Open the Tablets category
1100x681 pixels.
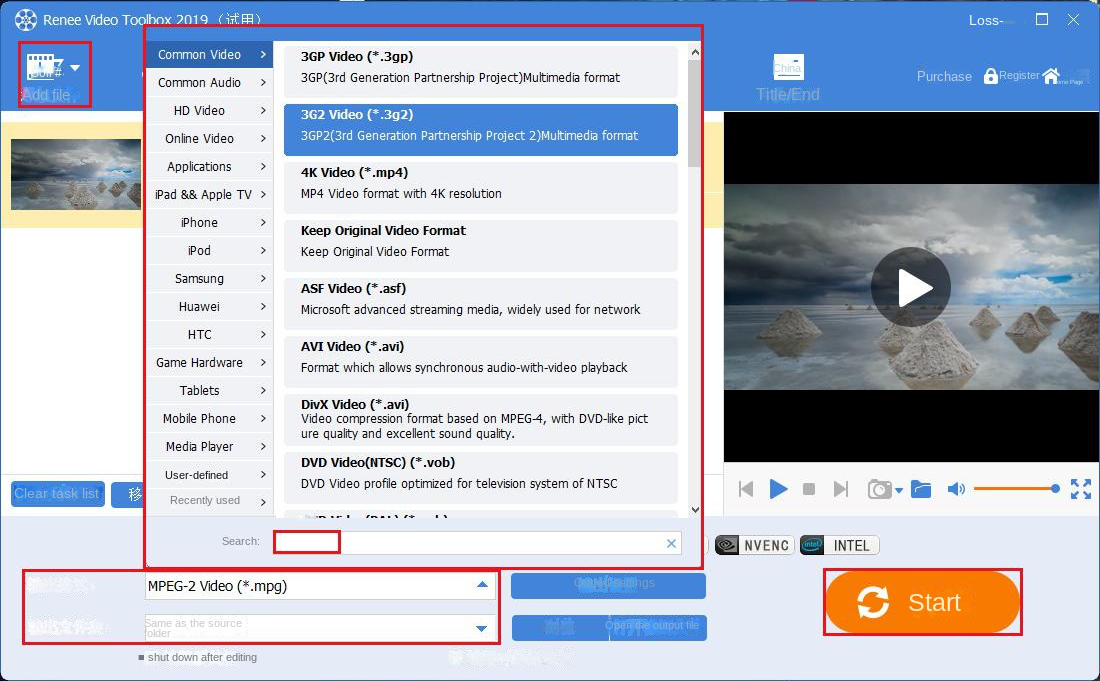click(209, 391)
